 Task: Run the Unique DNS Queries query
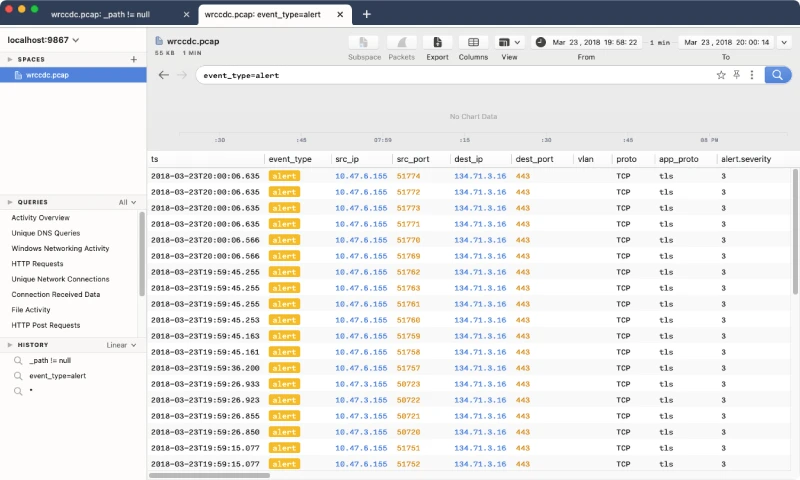click(x=46, y=233)
